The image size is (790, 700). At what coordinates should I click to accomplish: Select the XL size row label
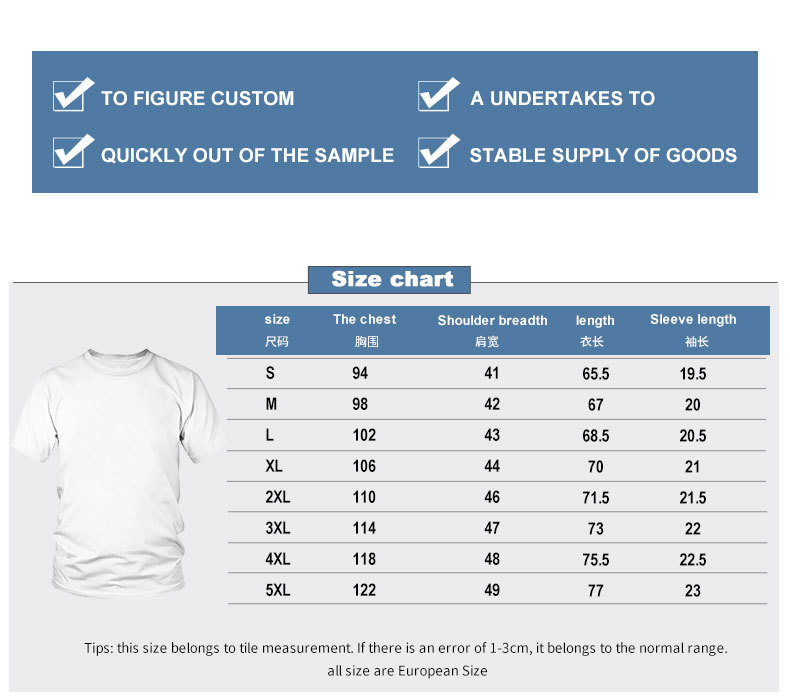(274, 466)
